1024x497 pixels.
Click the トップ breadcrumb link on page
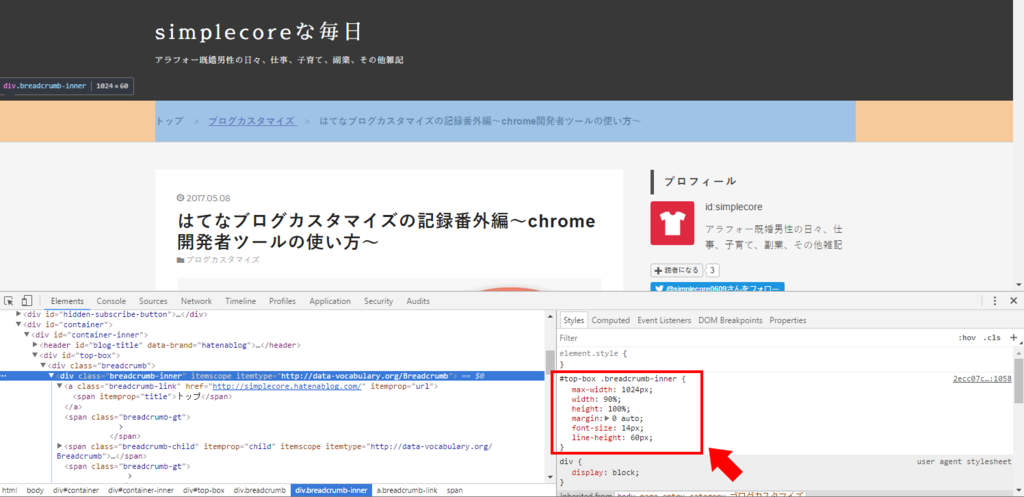[x=170, y=121]
